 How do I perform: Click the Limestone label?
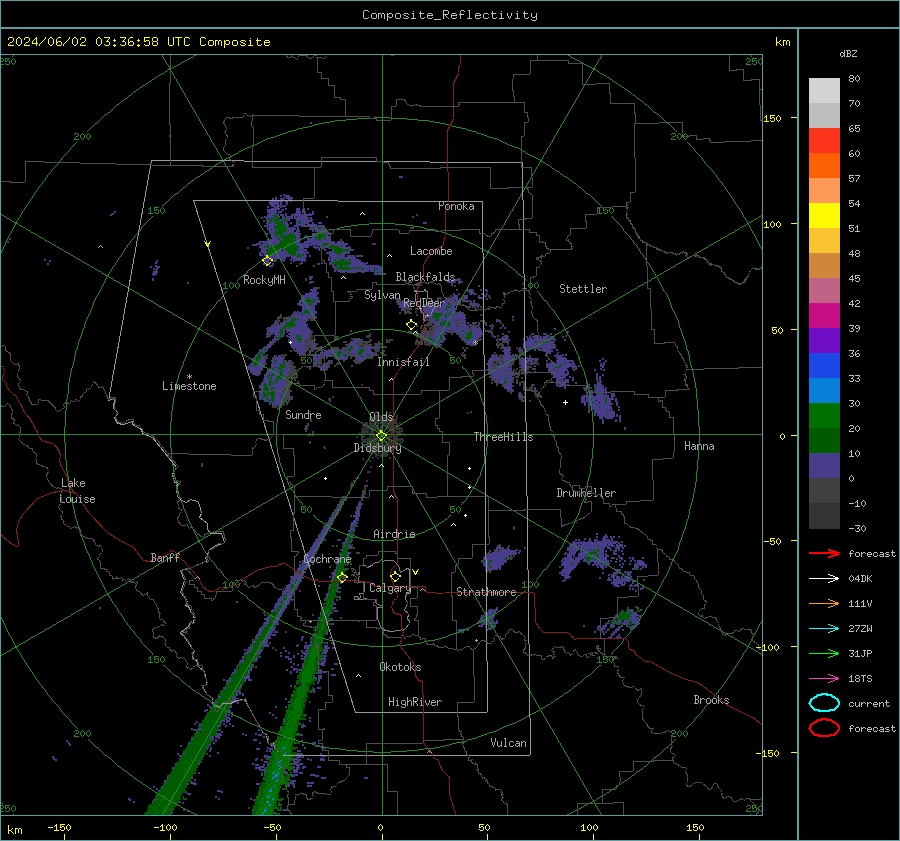point(189,386)
